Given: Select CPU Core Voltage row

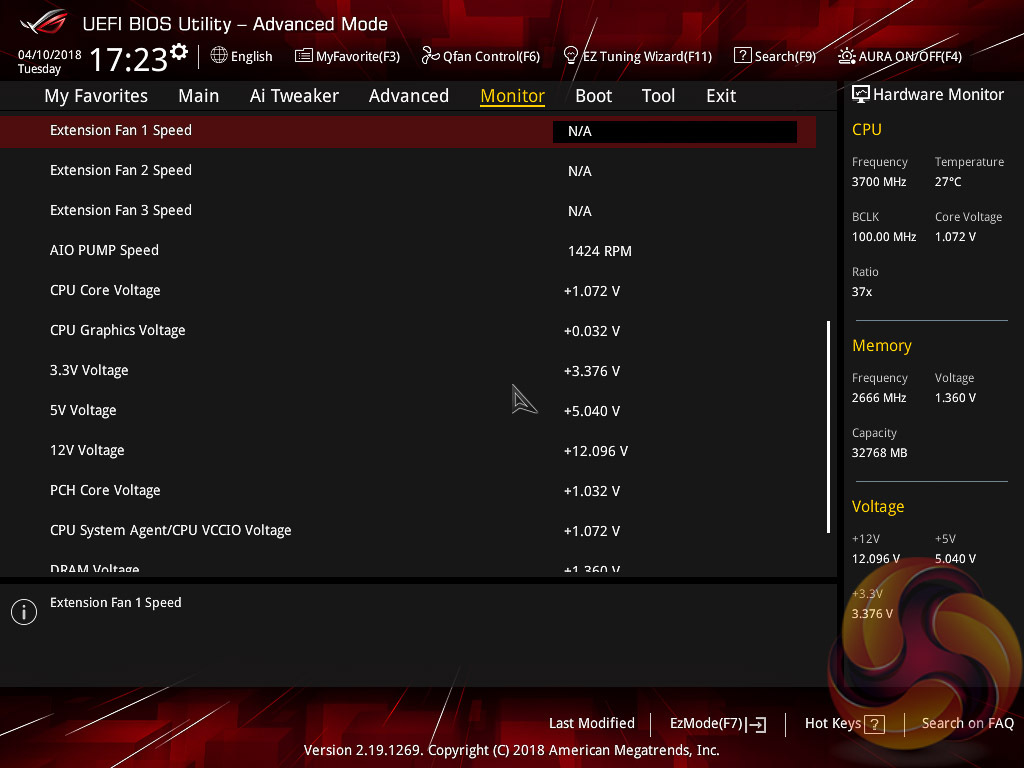Looking at the screenshot, I should pyautogui.click(x=408, y=291).
